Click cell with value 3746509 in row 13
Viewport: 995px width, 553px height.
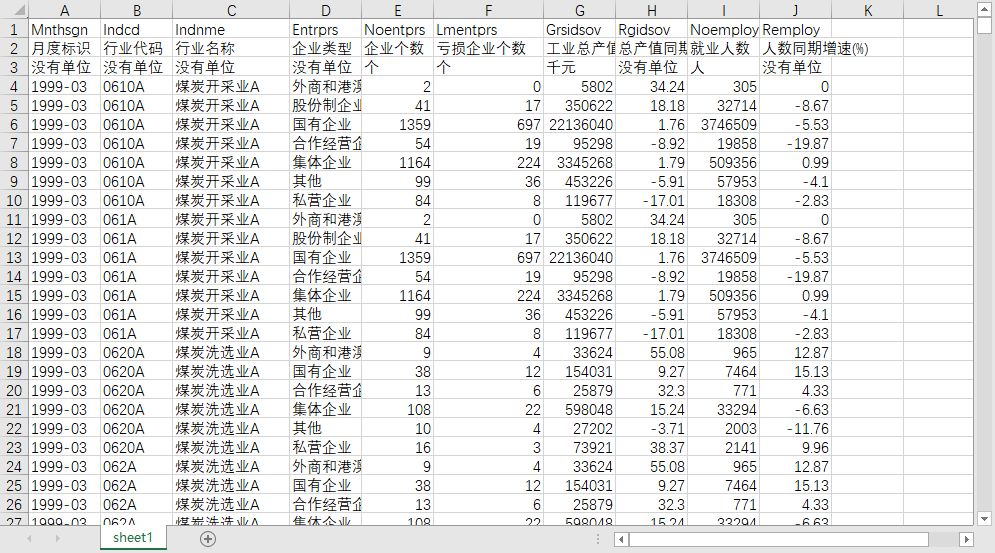click(723, 257)
